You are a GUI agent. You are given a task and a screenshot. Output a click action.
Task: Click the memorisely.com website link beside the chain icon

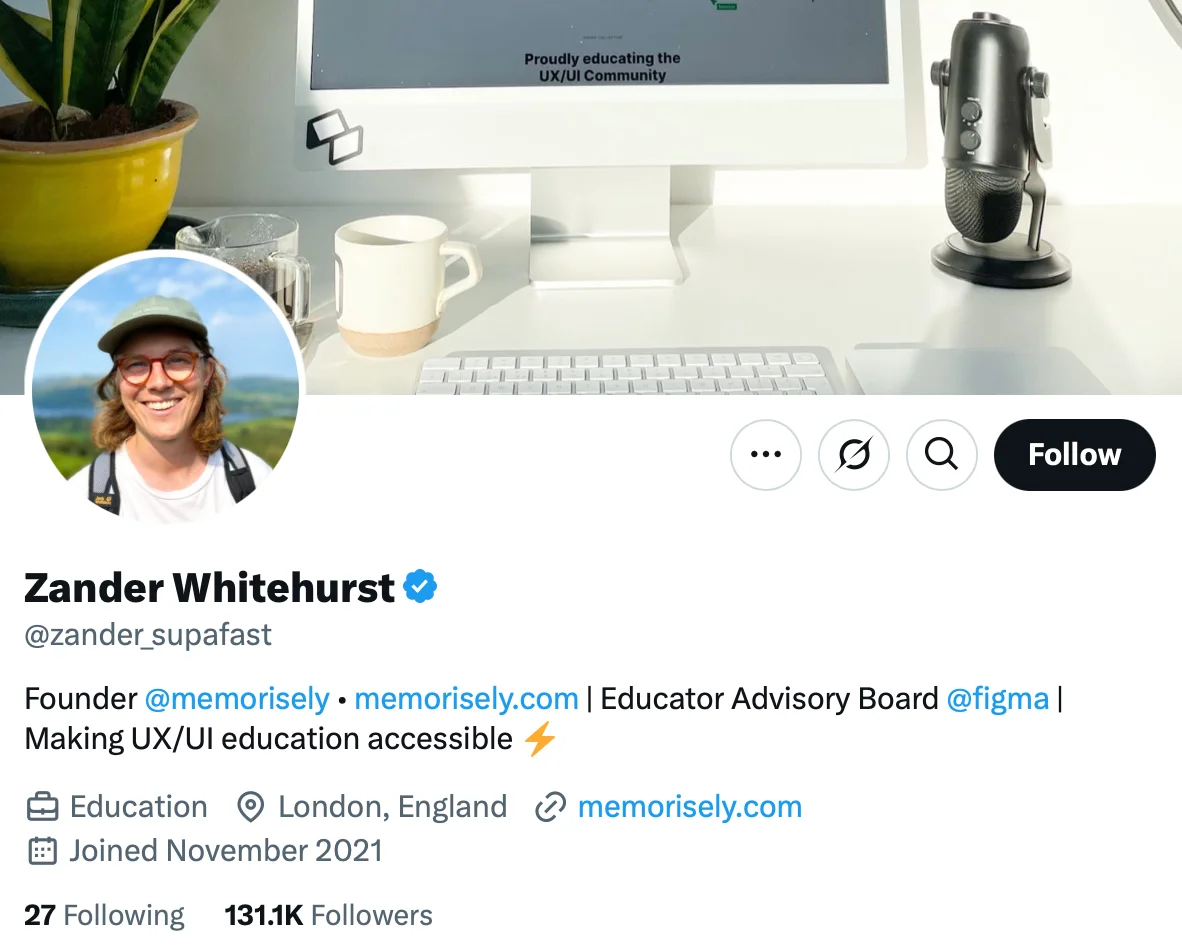(690, 807)
